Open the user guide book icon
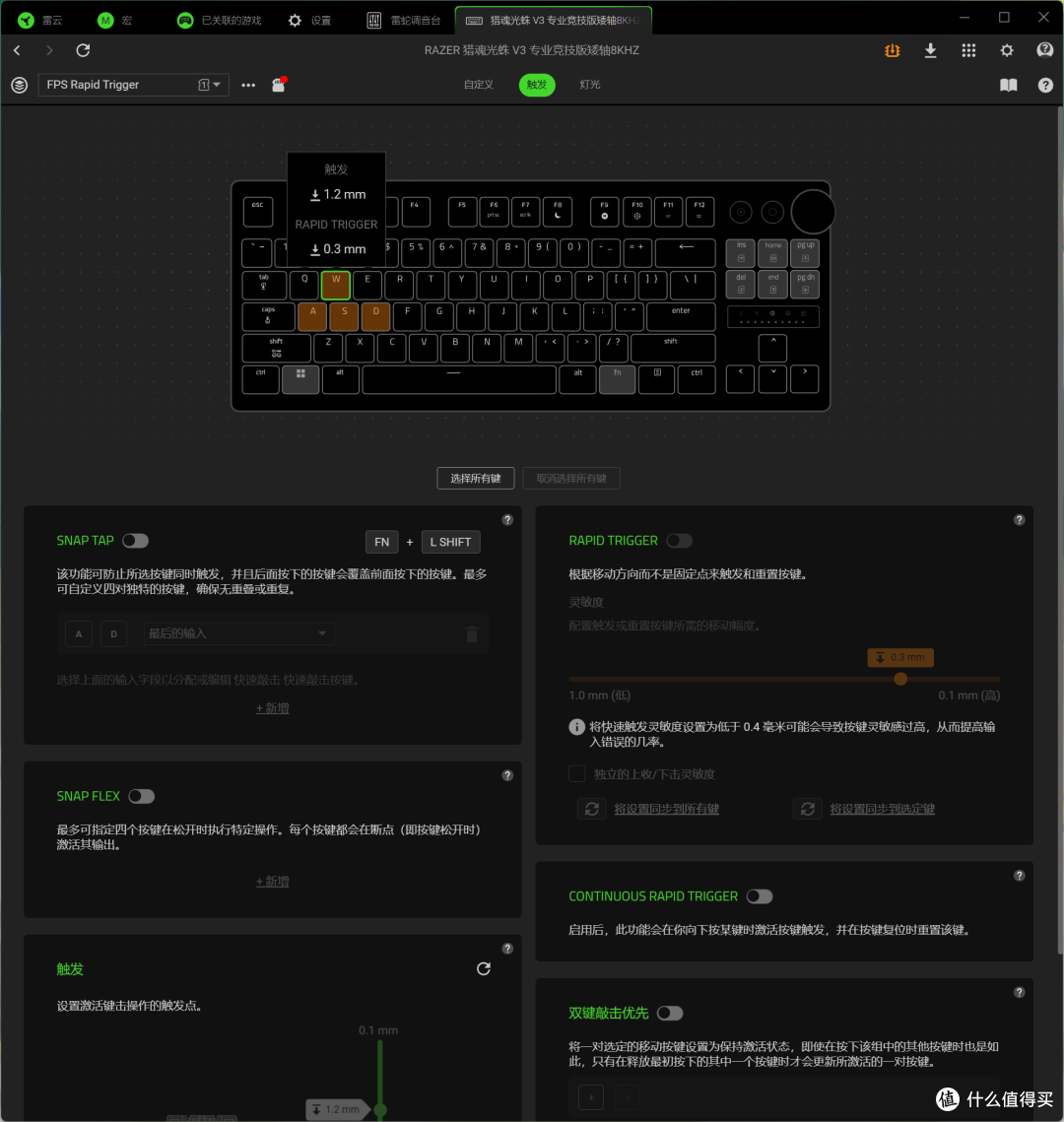This screenshot has width=1064, height=1122. (1008, 85)
